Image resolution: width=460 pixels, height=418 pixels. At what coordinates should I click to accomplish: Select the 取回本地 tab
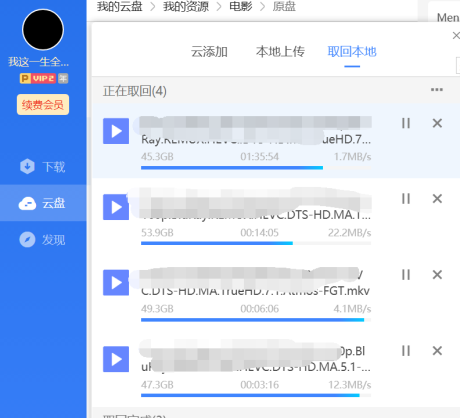click(x=352, y=52)
